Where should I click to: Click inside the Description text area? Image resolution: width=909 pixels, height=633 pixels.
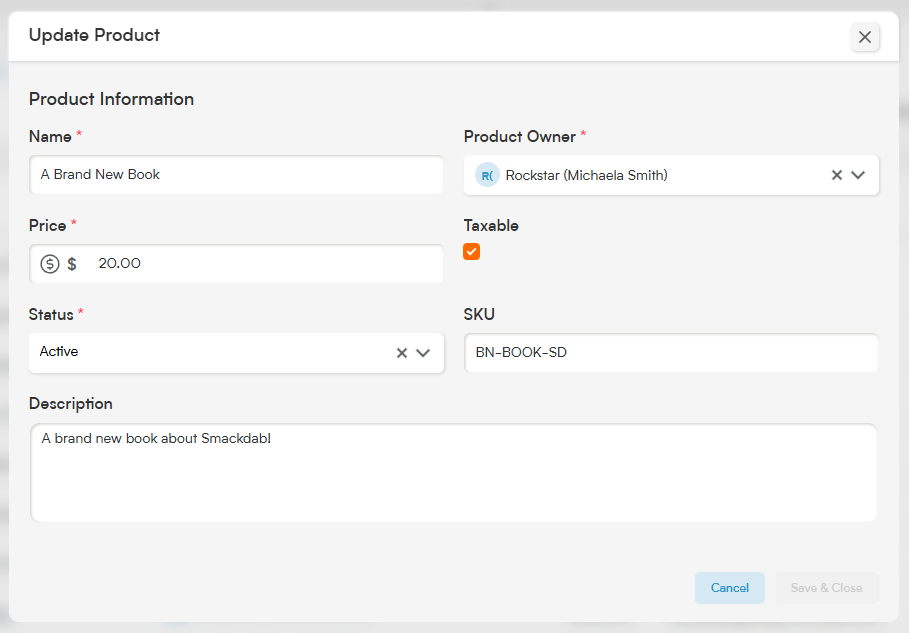pos(453,472)
